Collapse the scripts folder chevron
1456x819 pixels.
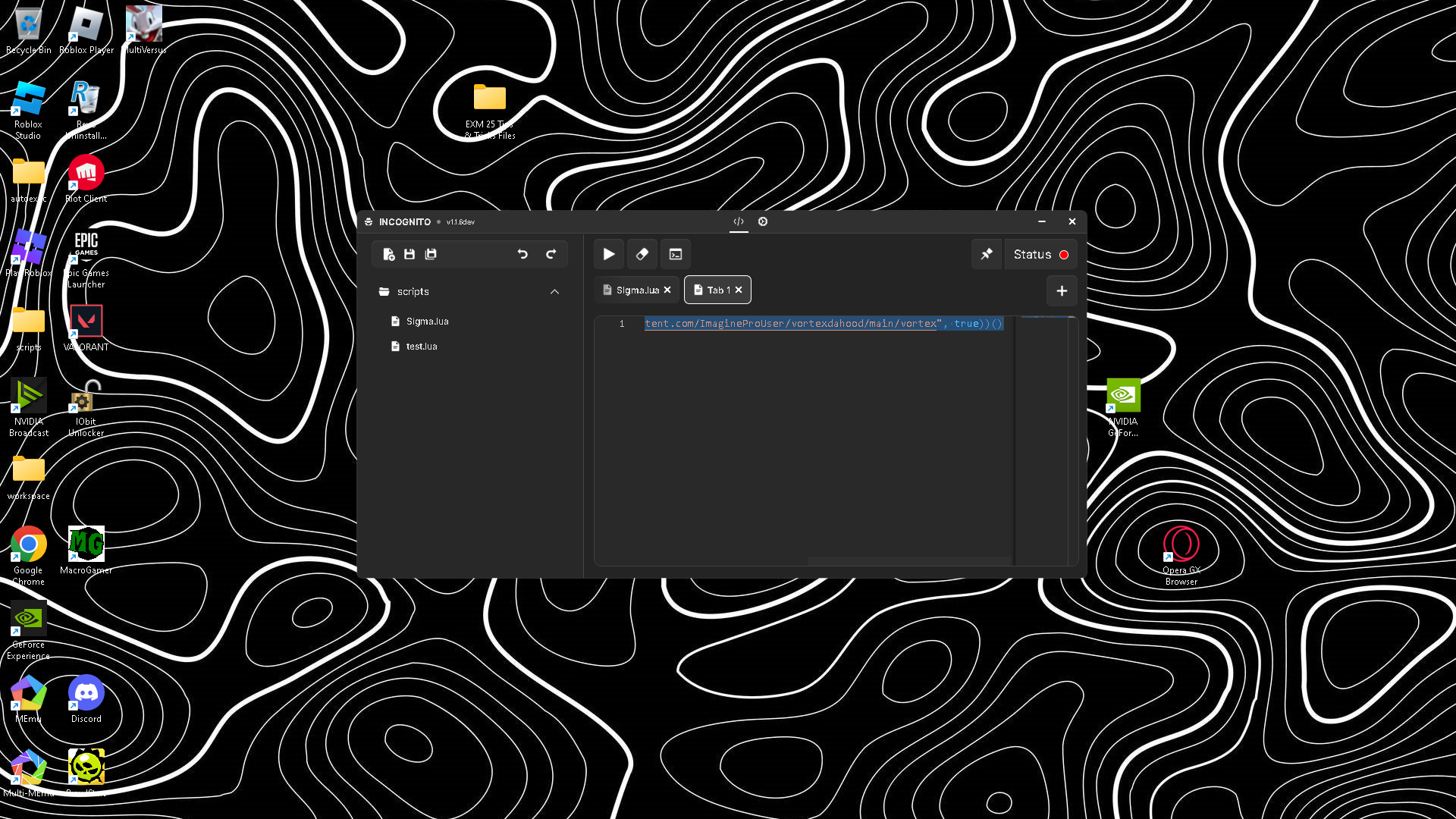[554, 292]
